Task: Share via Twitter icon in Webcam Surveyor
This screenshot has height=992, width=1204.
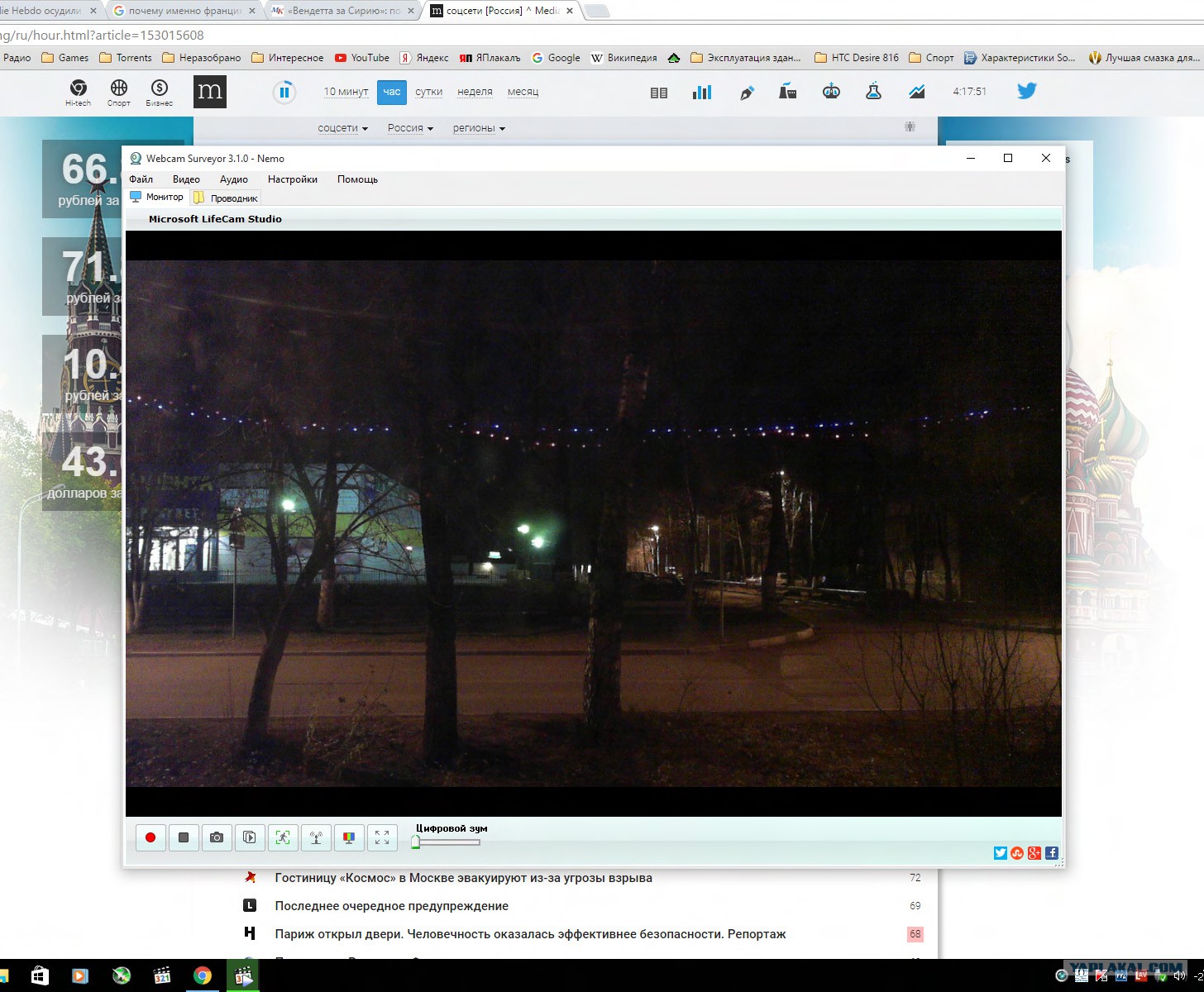Action: click(1001, 853)
